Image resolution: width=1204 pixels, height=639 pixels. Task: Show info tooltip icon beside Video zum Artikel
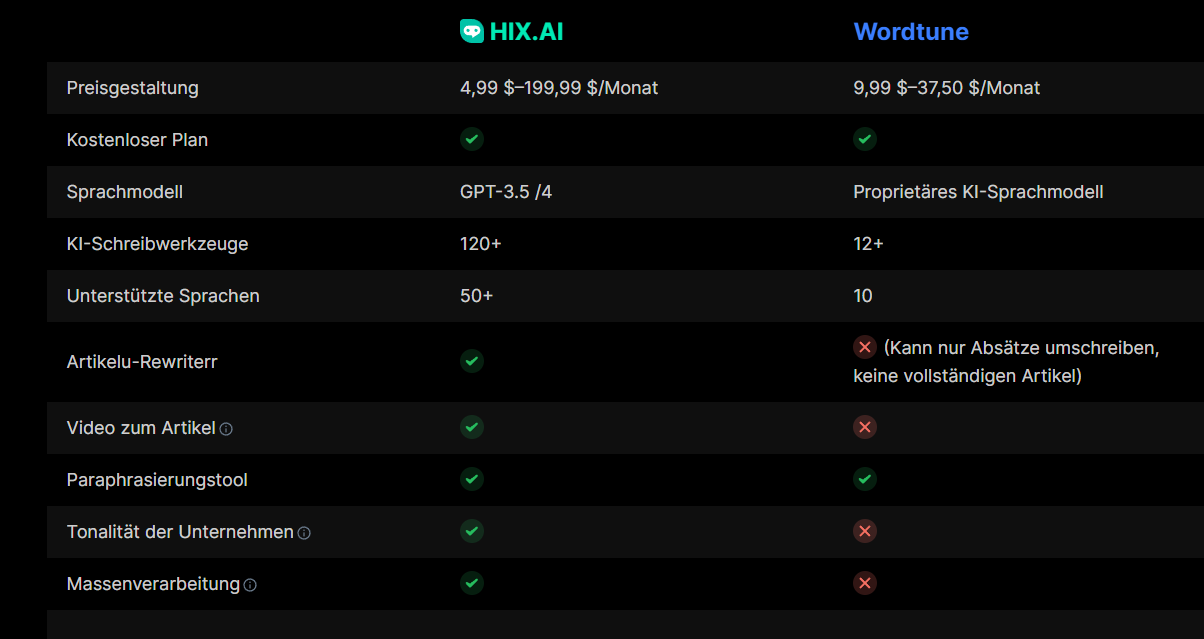click(x=226, y=429)
